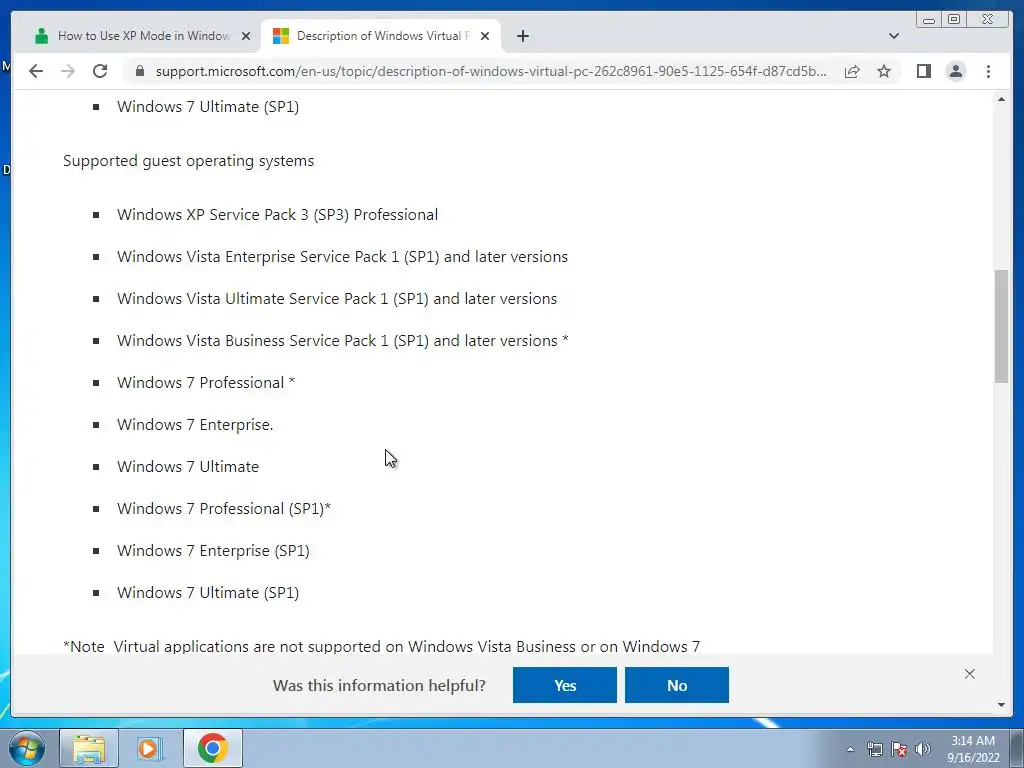
Task: Click the vertical scrollbar thumb
Action: pyautogui.click(x=1001, y=325)
